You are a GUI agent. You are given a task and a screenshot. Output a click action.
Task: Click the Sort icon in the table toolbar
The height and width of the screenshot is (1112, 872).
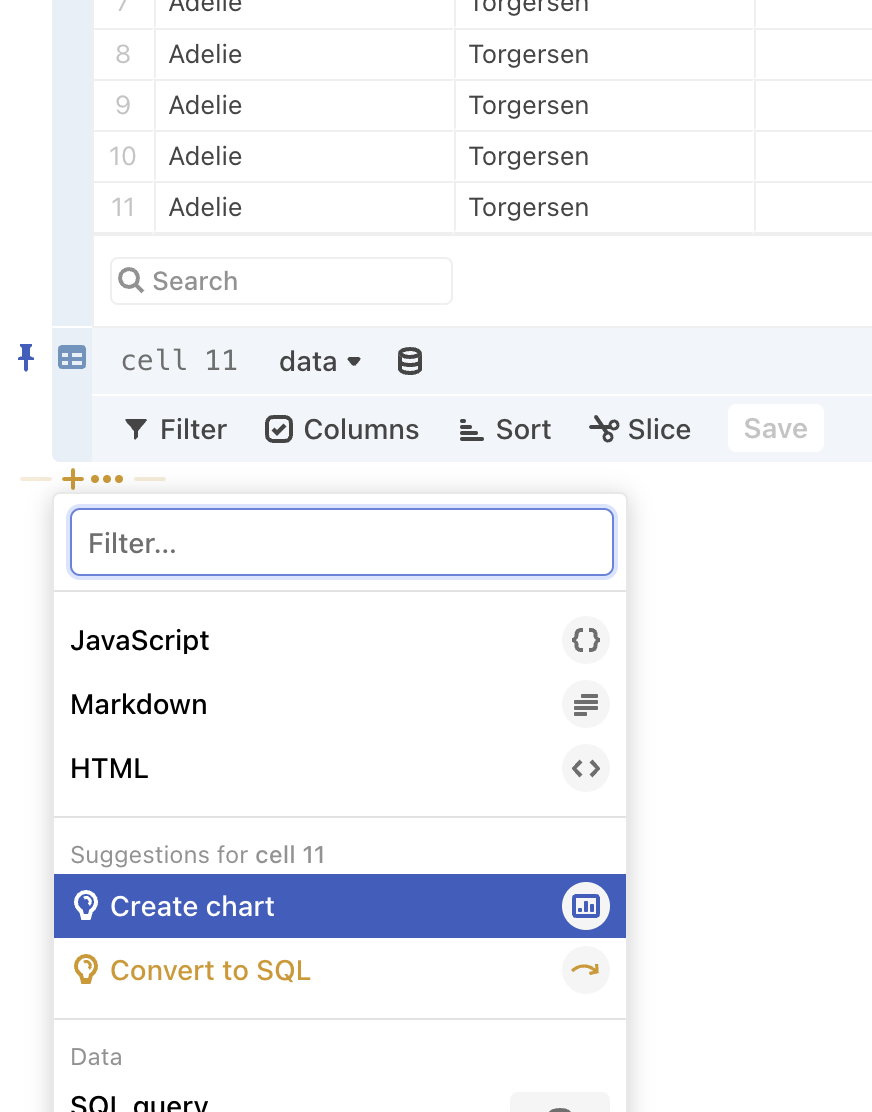pyautogui.click(x=470, y=428)
